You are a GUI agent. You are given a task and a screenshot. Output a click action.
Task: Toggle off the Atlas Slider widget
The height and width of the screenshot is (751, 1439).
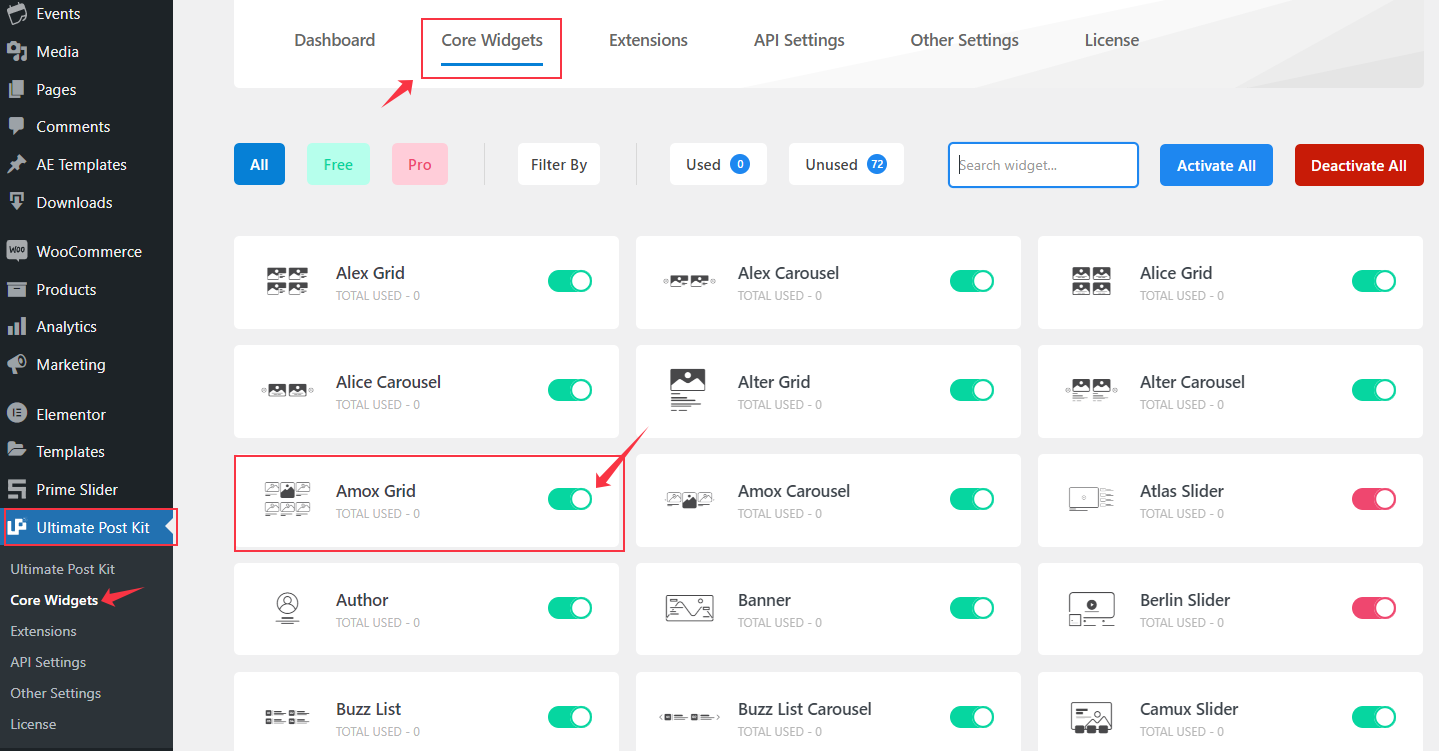(x=1373, y=498)
